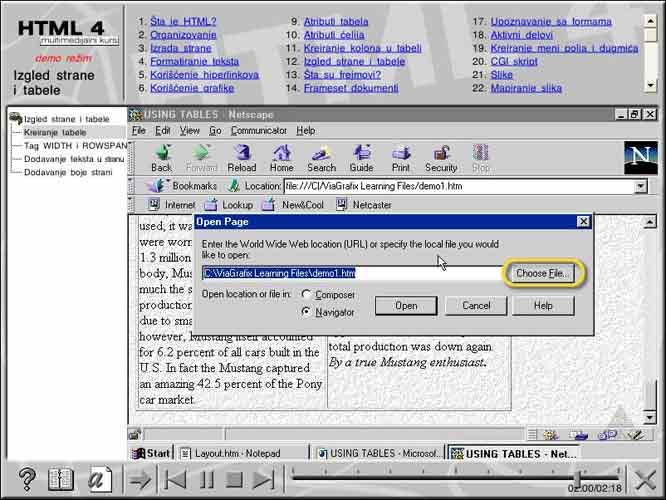Click the course playback progress slider
This screenshot has height=500, width=666.
pyautogui.click(x=450, y=479)
